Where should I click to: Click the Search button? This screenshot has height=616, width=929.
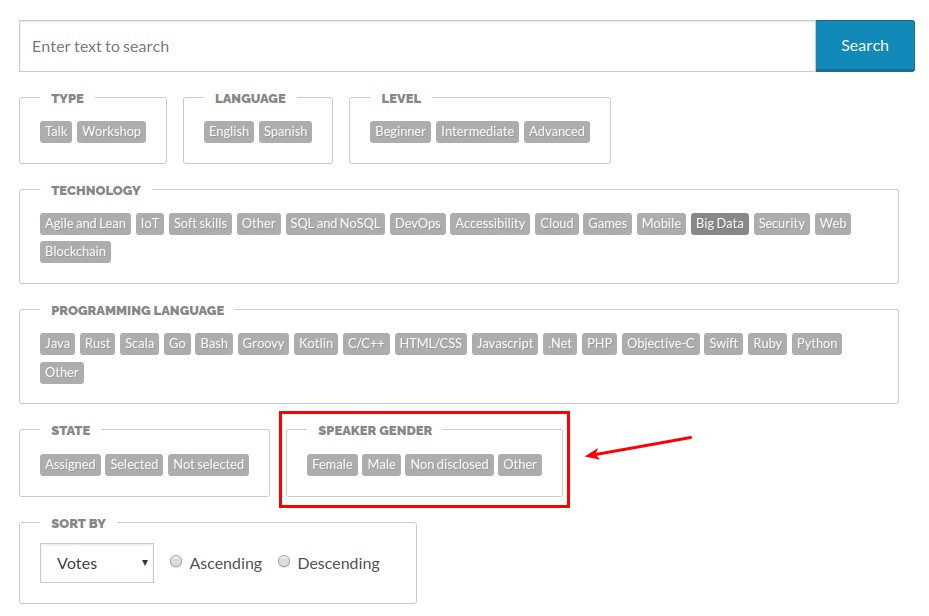(x=865, y=45)
